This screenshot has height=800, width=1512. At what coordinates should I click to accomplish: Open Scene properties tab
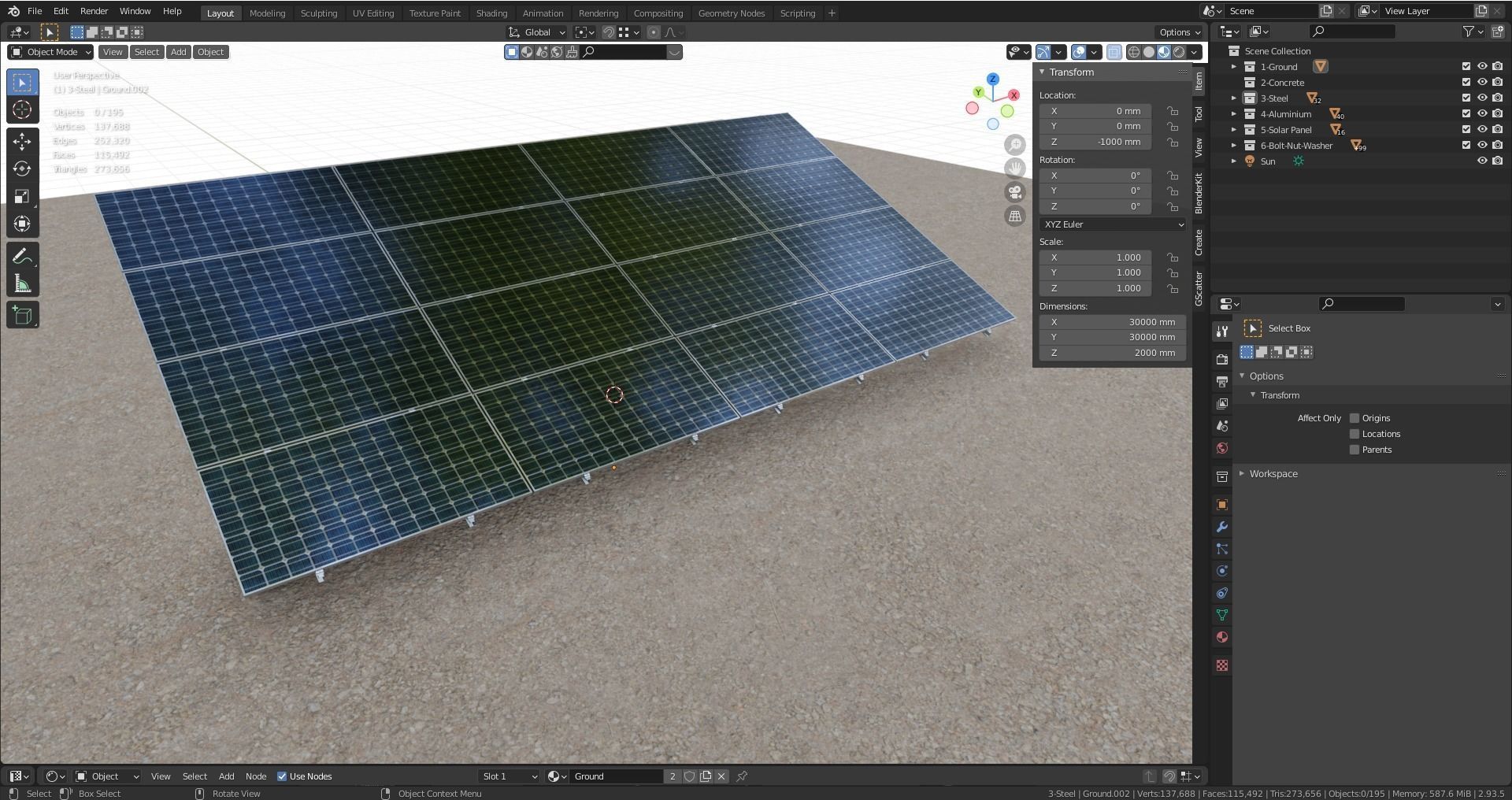1222,425
